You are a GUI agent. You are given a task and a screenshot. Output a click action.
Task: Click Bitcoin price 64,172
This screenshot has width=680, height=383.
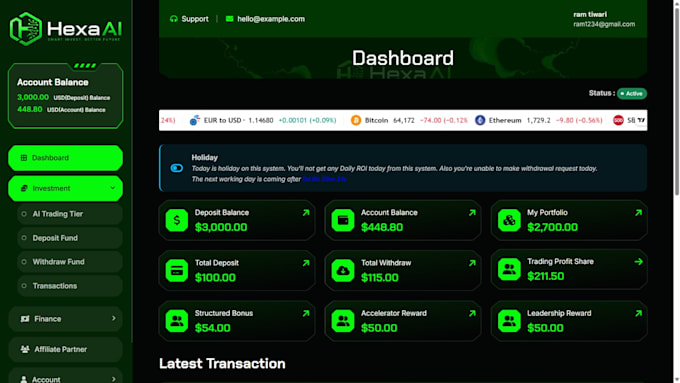click(404, 120)
